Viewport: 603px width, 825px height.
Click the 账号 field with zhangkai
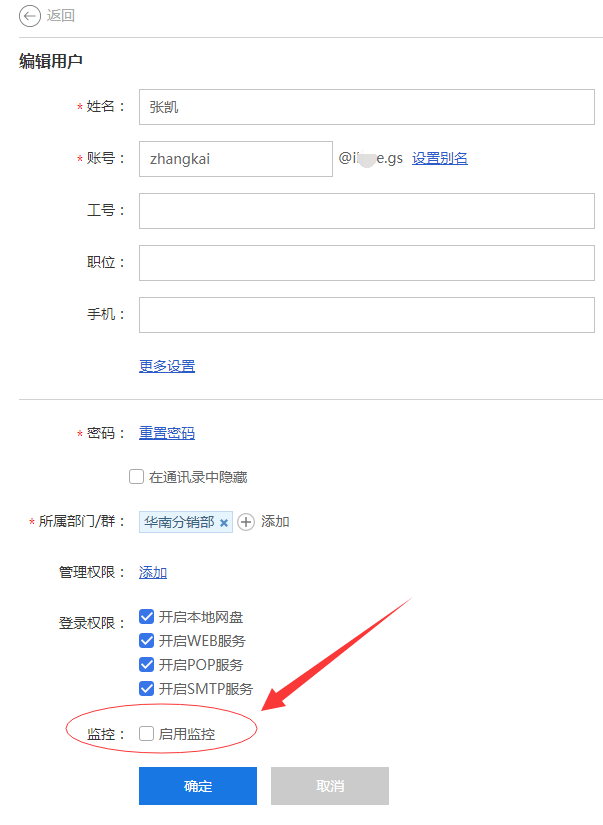coord(236,159)
